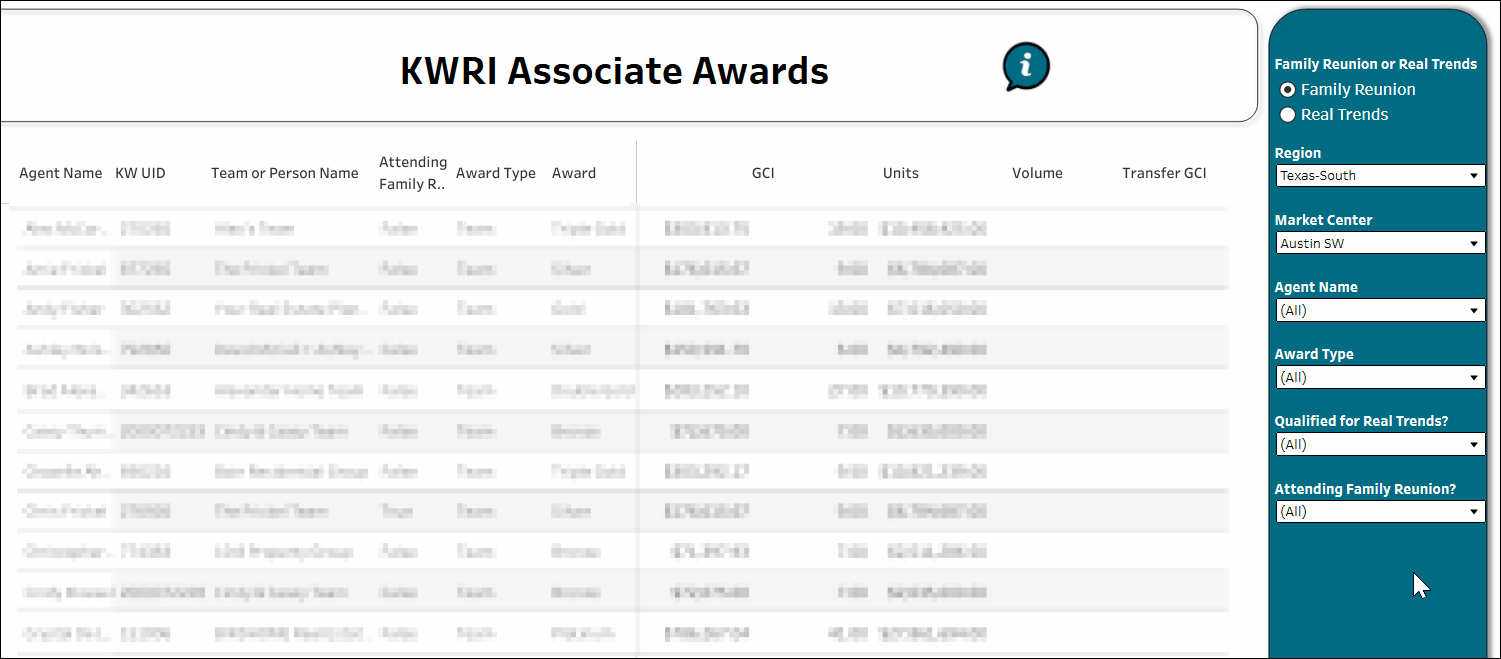This screenshot has height=659, width=1501.
Task: Click the Agent Name column header
Action: pyautogui.click(x=61, y=173)
